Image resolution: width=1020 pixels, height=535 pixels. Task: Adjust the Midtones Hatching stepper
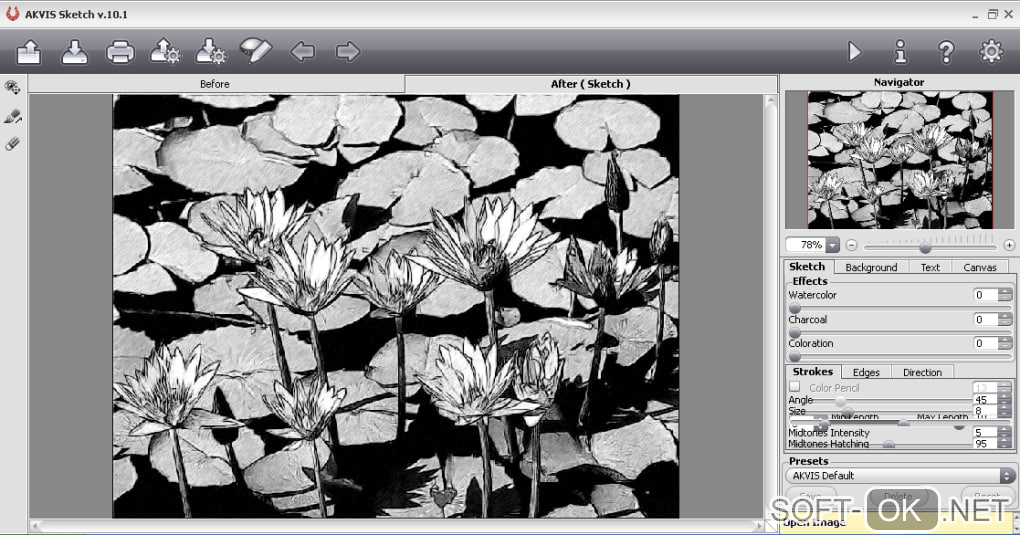1005,443
